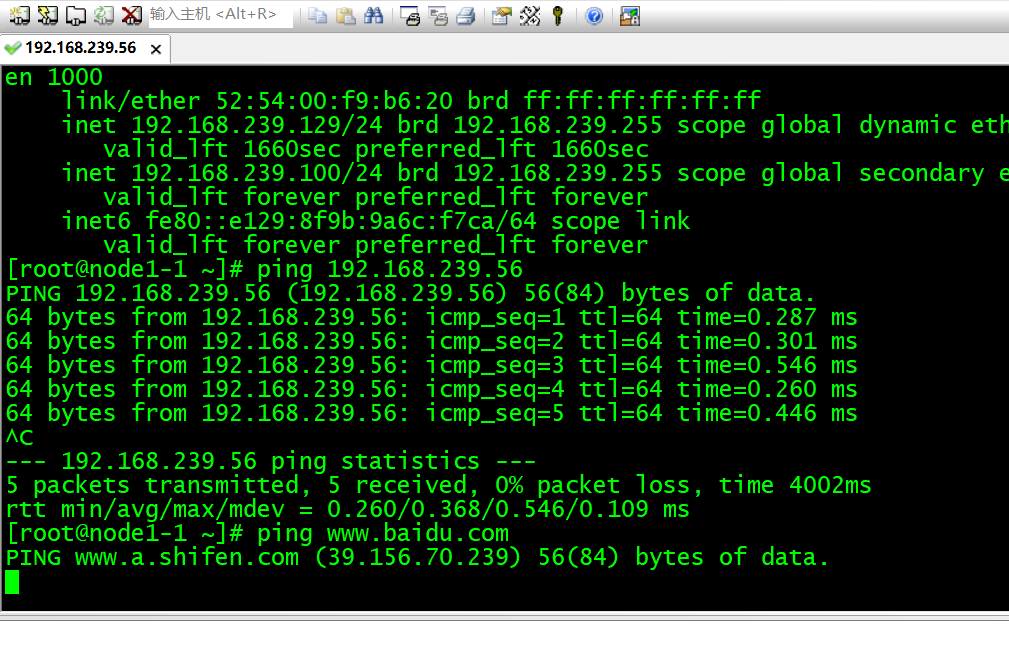
Task: Click the IP '192.168.239.100/24' in terminal
Action: 257,173
